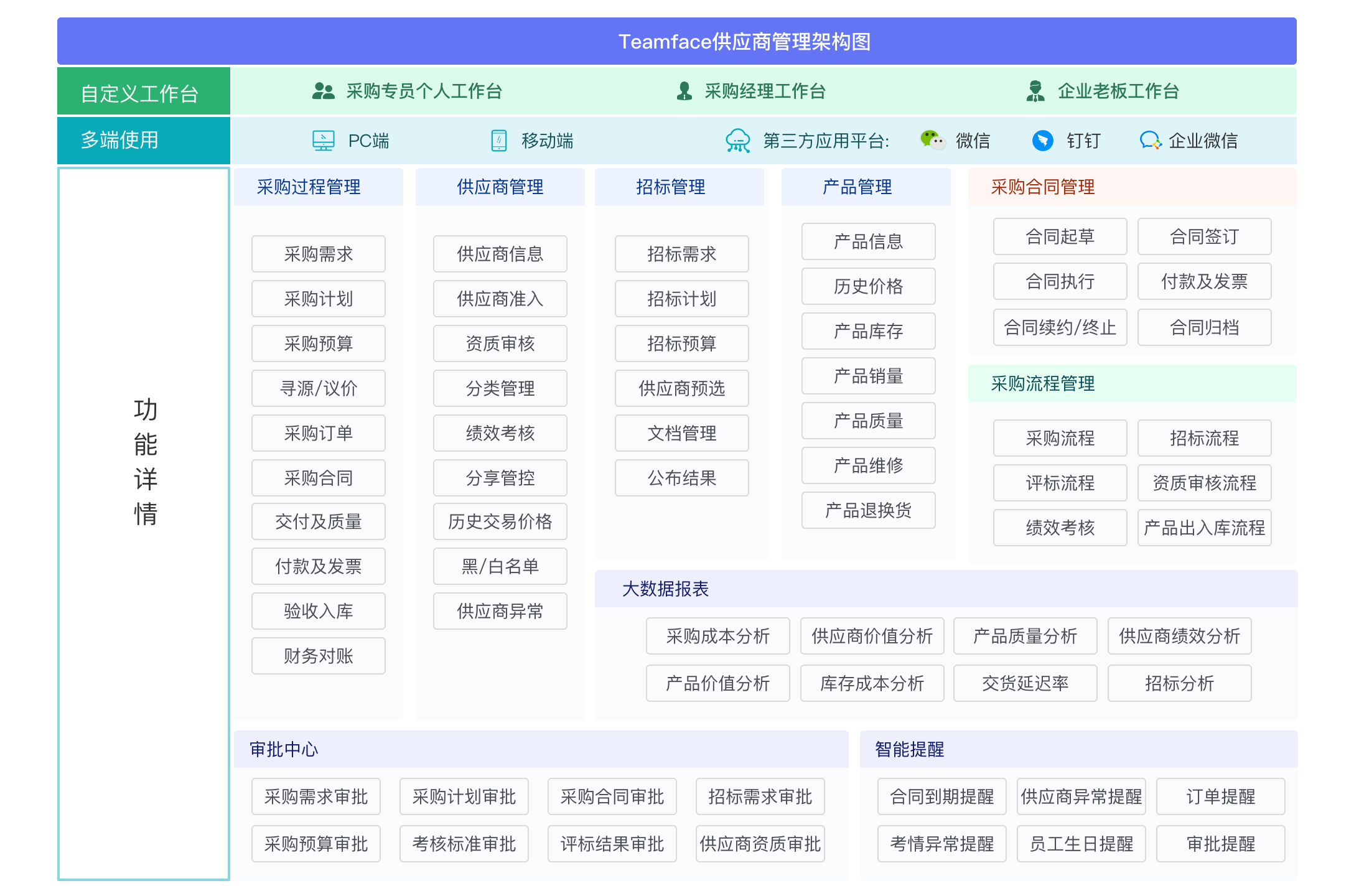Viewport: 1364px width, 896px height.
Task: Click 采购需求审批 in 审批中心
Action: pyautogui.click(x=316, y=796)
